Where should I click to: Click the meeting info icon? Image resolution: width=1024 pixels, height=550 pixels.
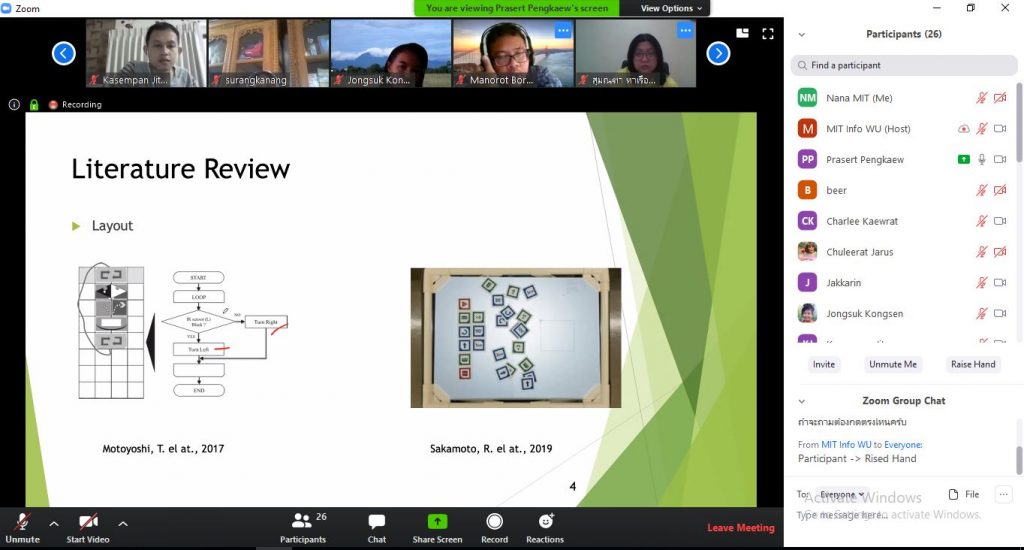click(14, 104)
